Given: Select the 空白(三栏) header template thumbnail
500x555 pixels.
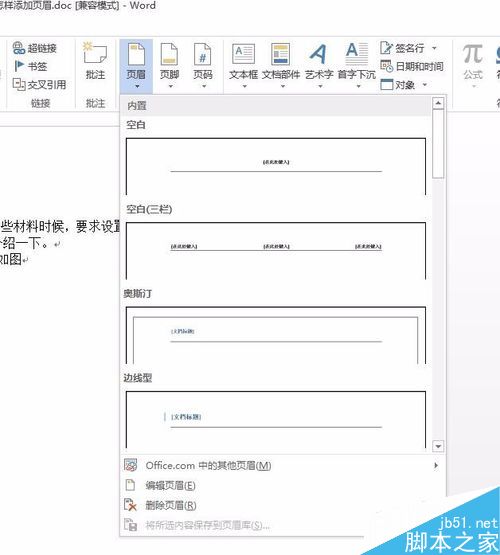Looking at the screenshot, I should [x=276, y=251].
